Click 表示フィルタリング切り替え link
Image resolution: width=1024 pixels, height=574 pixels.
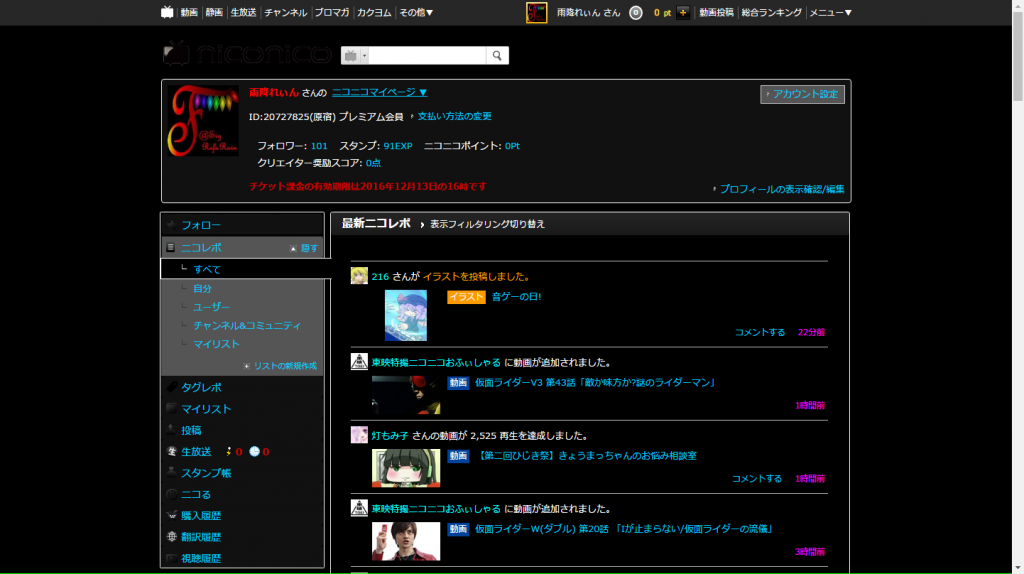pos(487,224)
